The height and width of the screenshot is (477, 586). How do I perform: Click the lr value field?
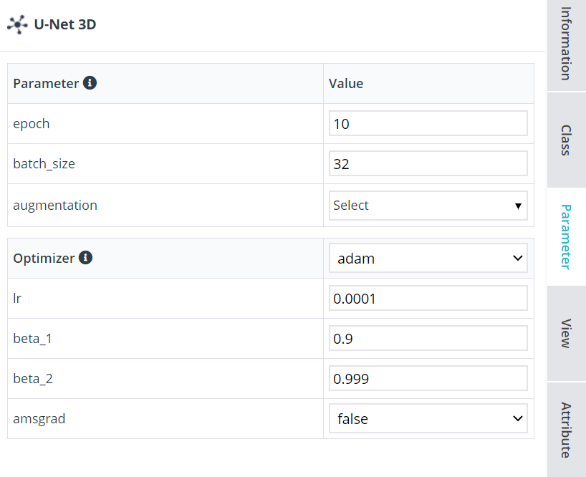pos(428,298)
